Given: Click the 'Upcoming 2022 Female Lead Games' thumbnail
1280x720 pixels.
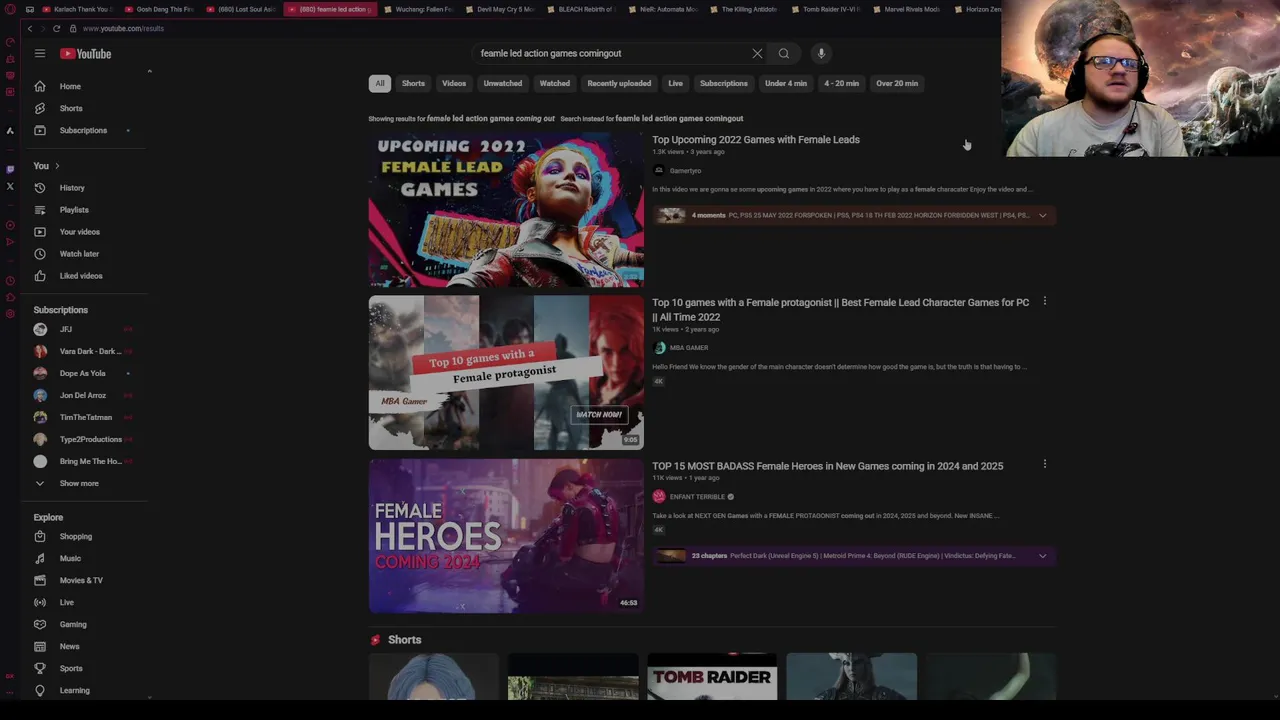Looking at the screenshot, I should 506,210.
